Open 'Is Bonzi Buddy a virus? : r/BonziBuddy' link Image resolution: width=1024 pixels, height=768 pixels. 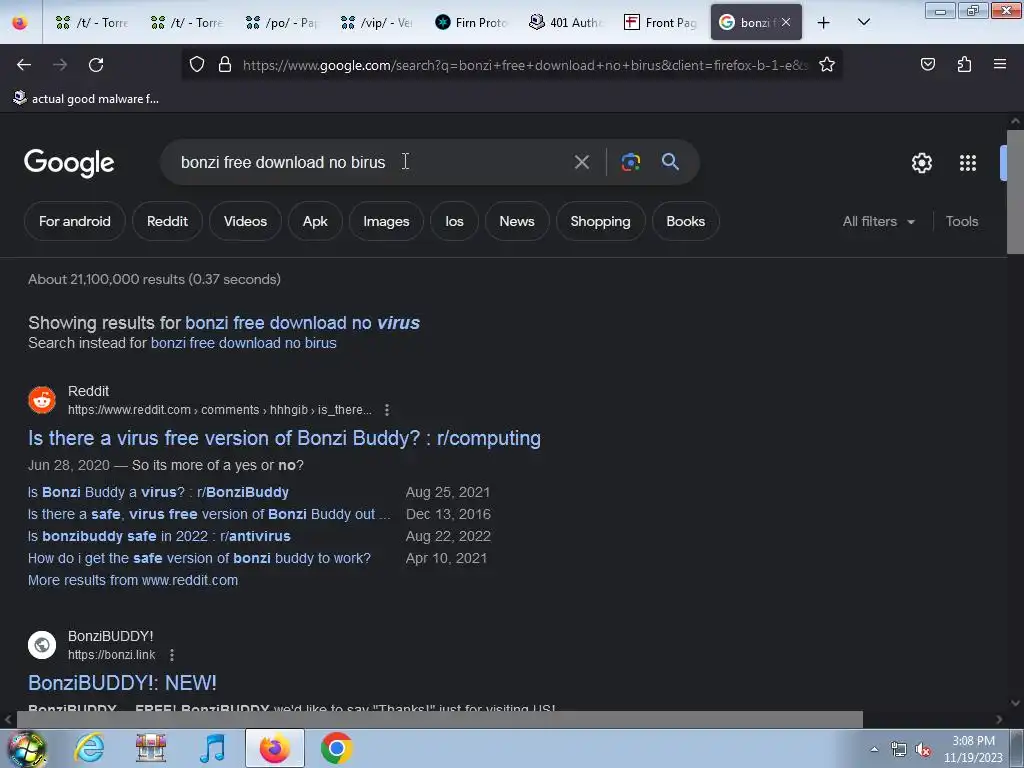(x=158, y=492)
